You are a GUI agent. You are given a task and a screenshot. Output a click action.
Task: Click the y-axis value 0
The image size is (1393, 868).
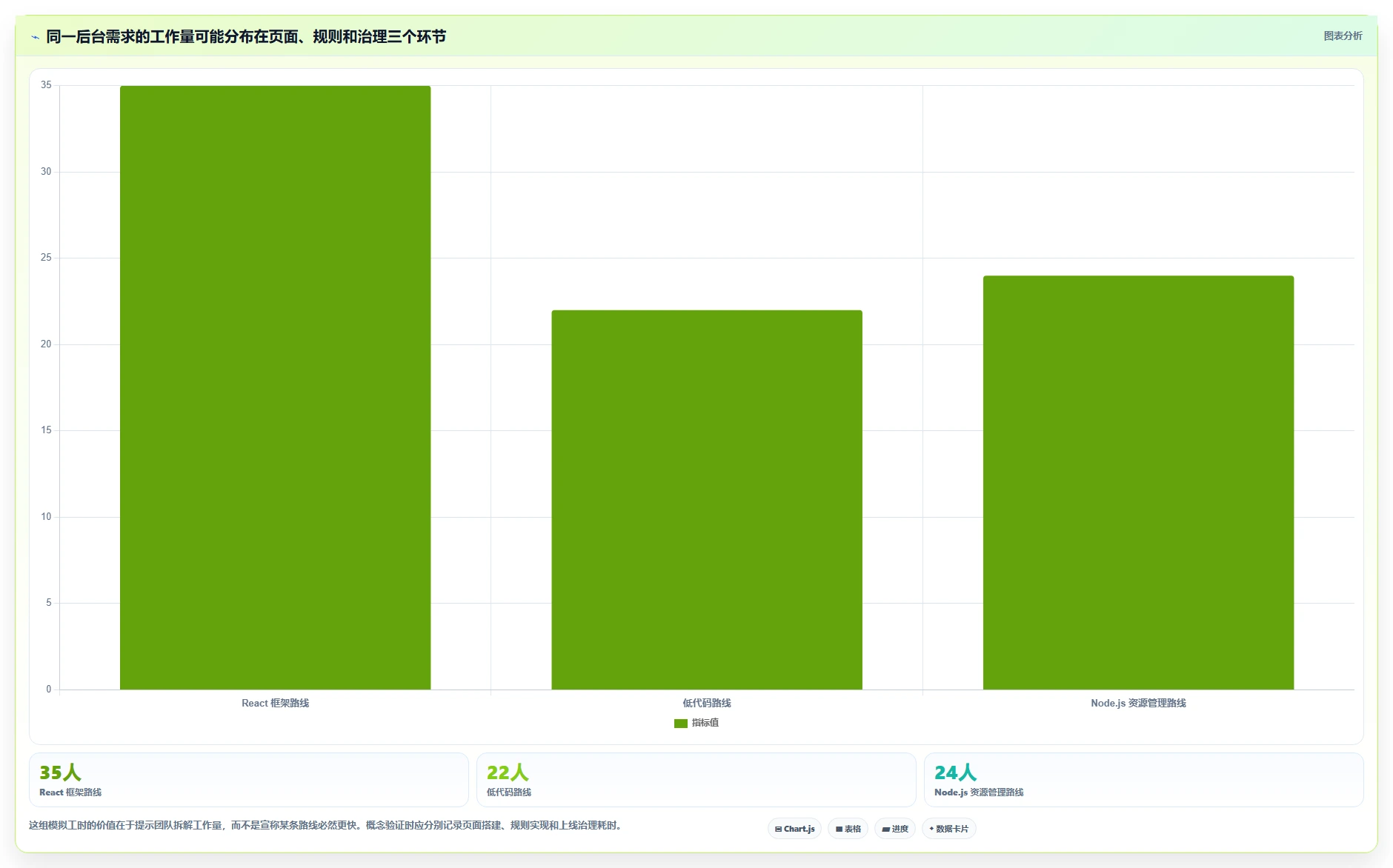[49, 690]
